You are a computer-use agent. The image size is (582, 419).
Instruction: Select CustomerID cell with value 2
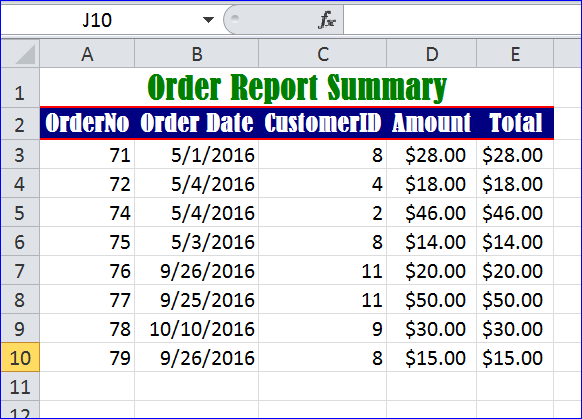(323, 213)
